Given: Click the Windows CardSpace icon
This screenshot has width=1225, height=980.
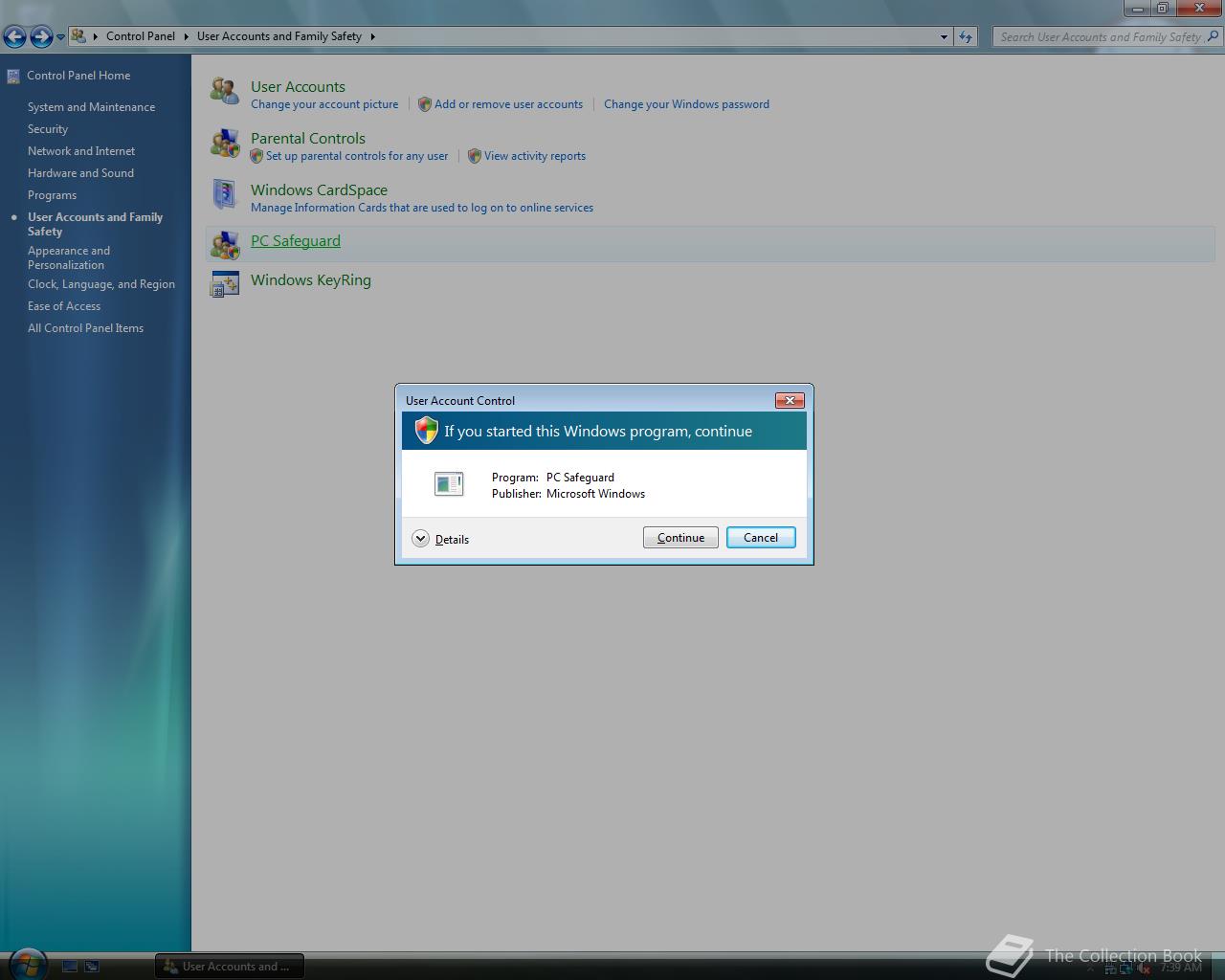Looking at the screenshot, I should (224, 194).
